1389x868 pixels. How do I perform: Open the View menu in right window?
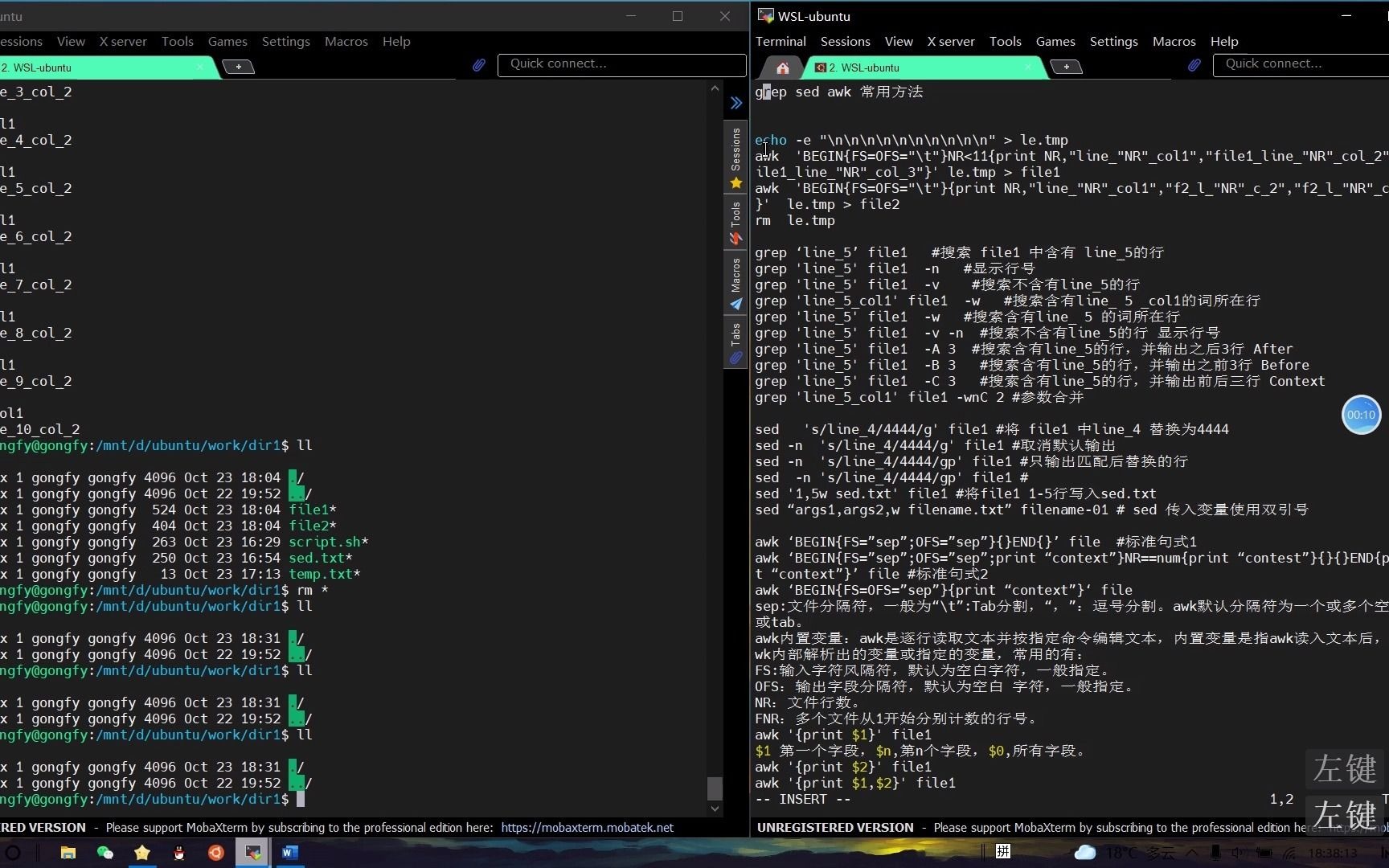click(x=899, y=41)
